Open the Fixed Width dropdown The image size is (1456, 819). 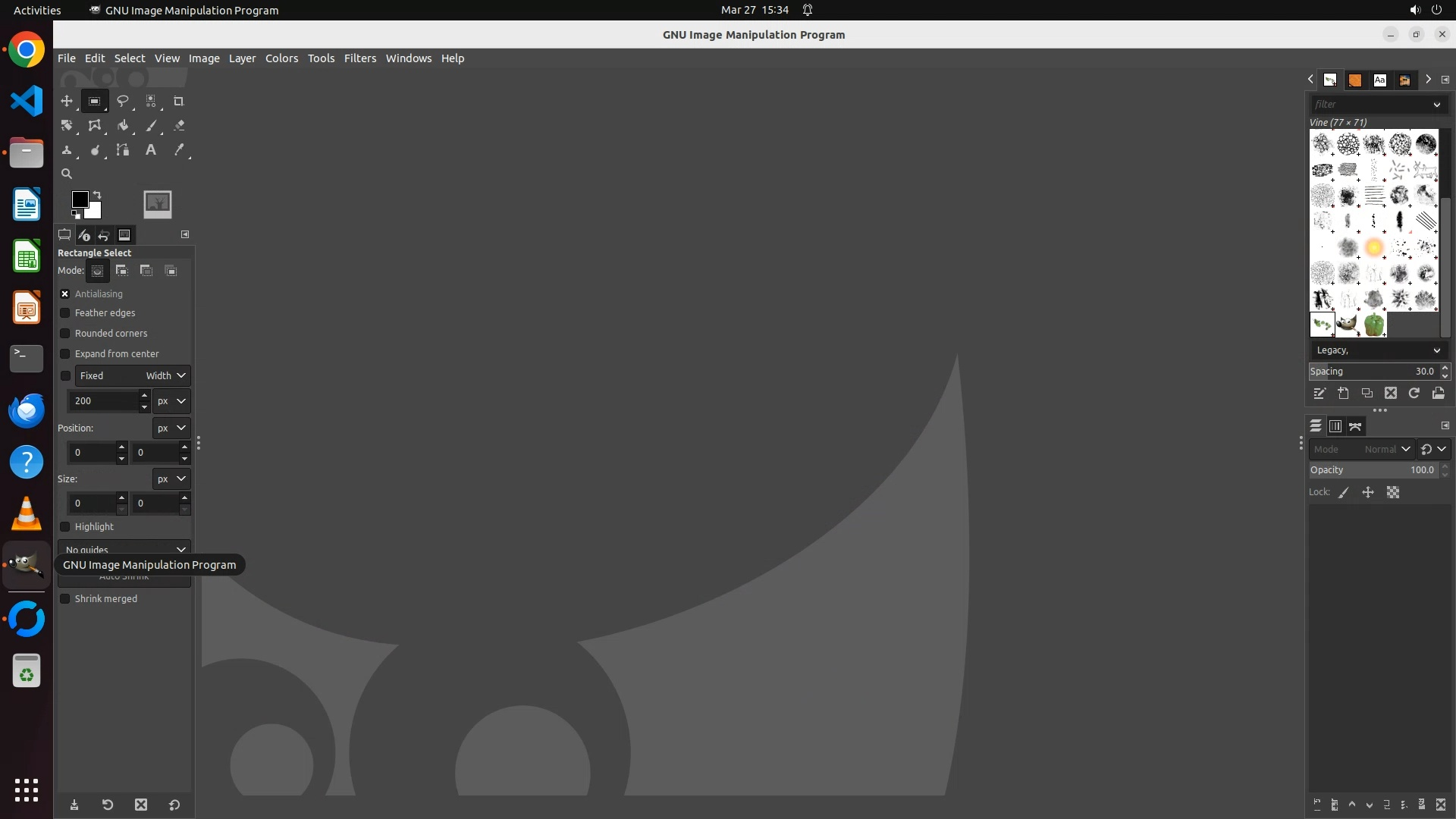click(x=132, y=376)
